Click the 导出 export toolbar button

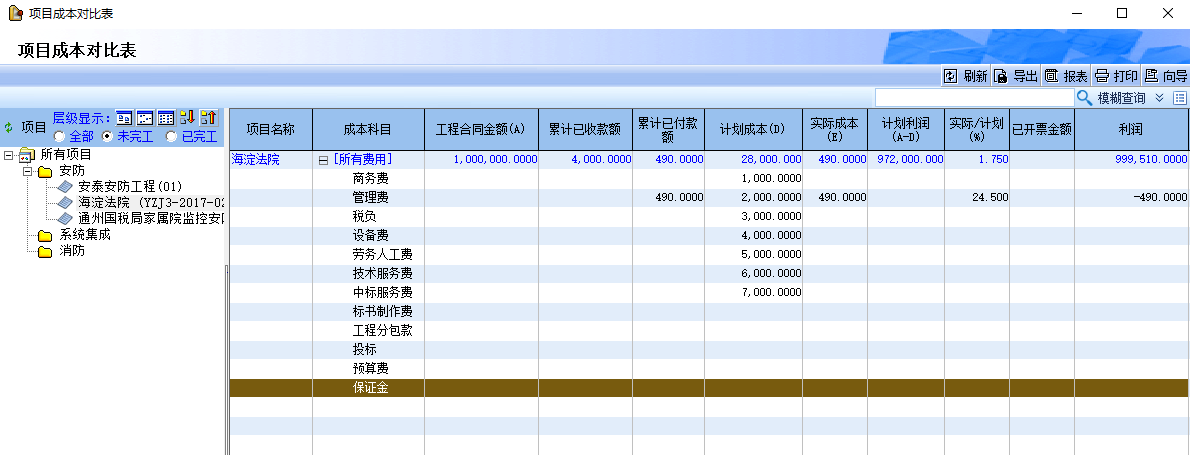pos(1015,76)
